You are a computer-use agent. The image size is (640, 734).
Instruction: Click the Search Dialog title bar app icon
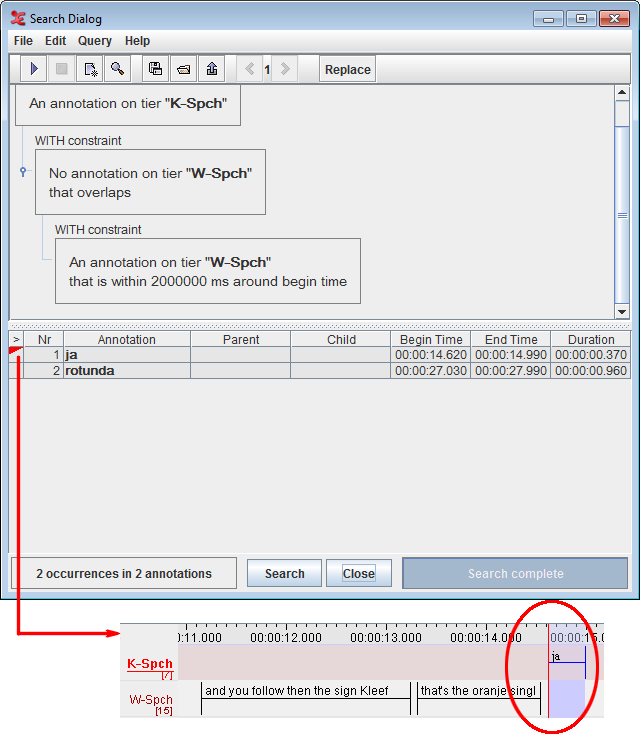18,19
